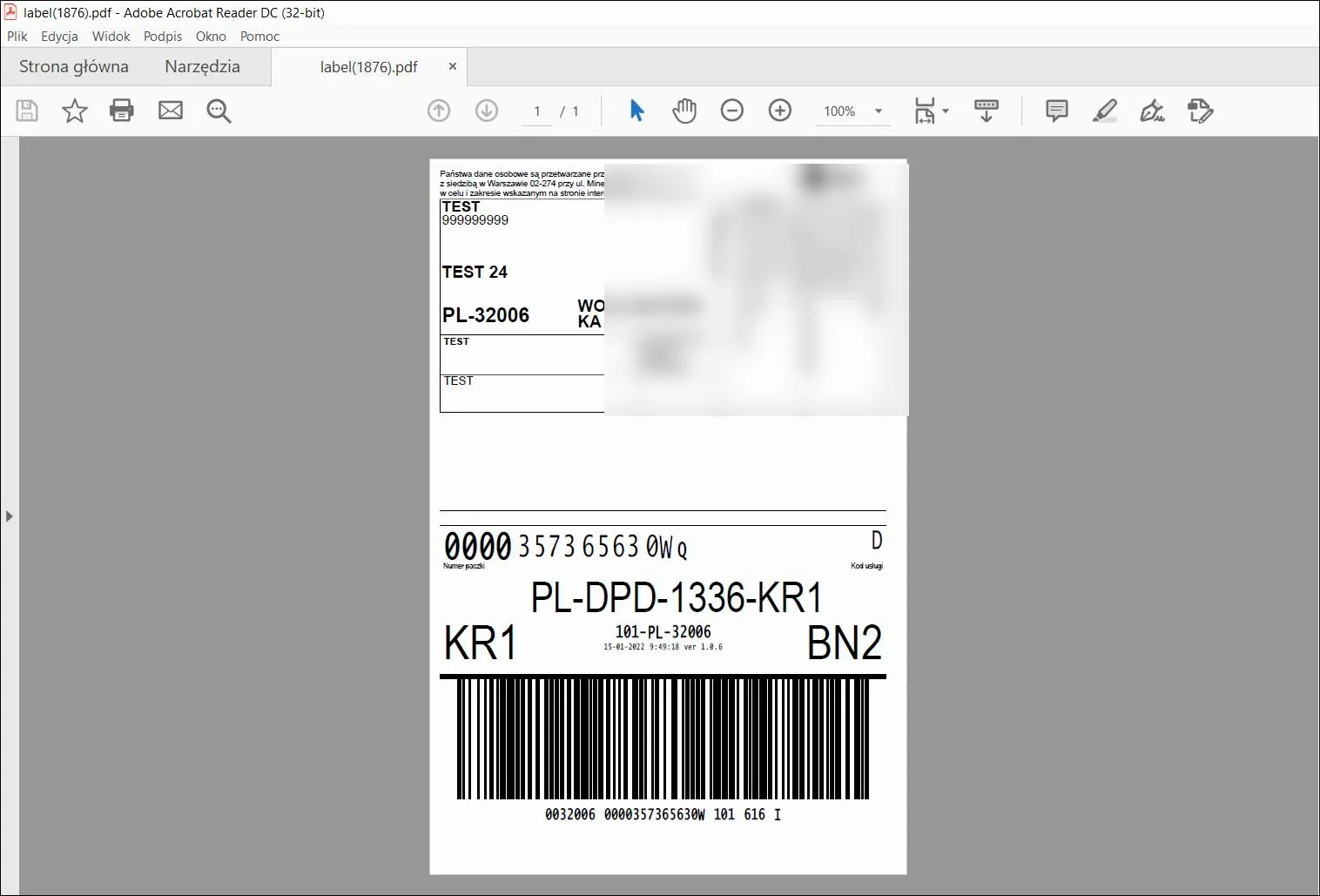Click the share and edit stamp icon
Viewport: 1320px width, 896px height.
tap(1201, 111)
